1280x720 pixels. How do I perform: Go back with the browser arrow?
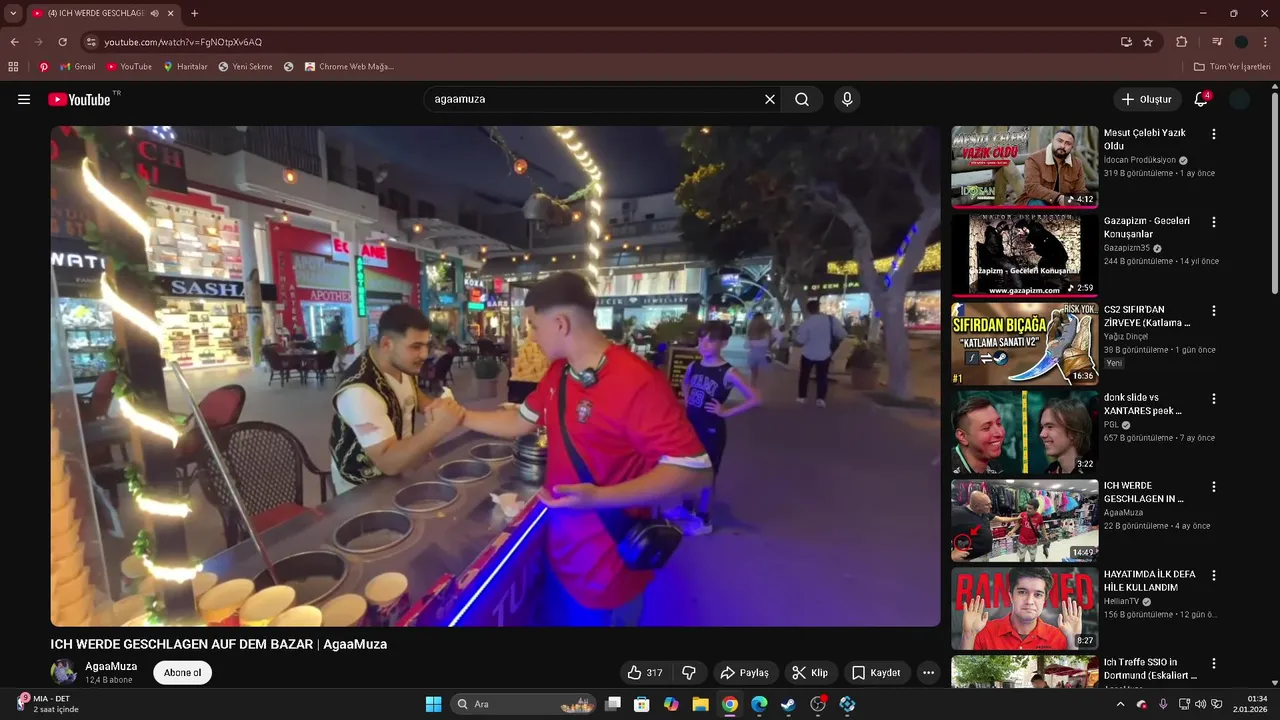click(14, 42)
